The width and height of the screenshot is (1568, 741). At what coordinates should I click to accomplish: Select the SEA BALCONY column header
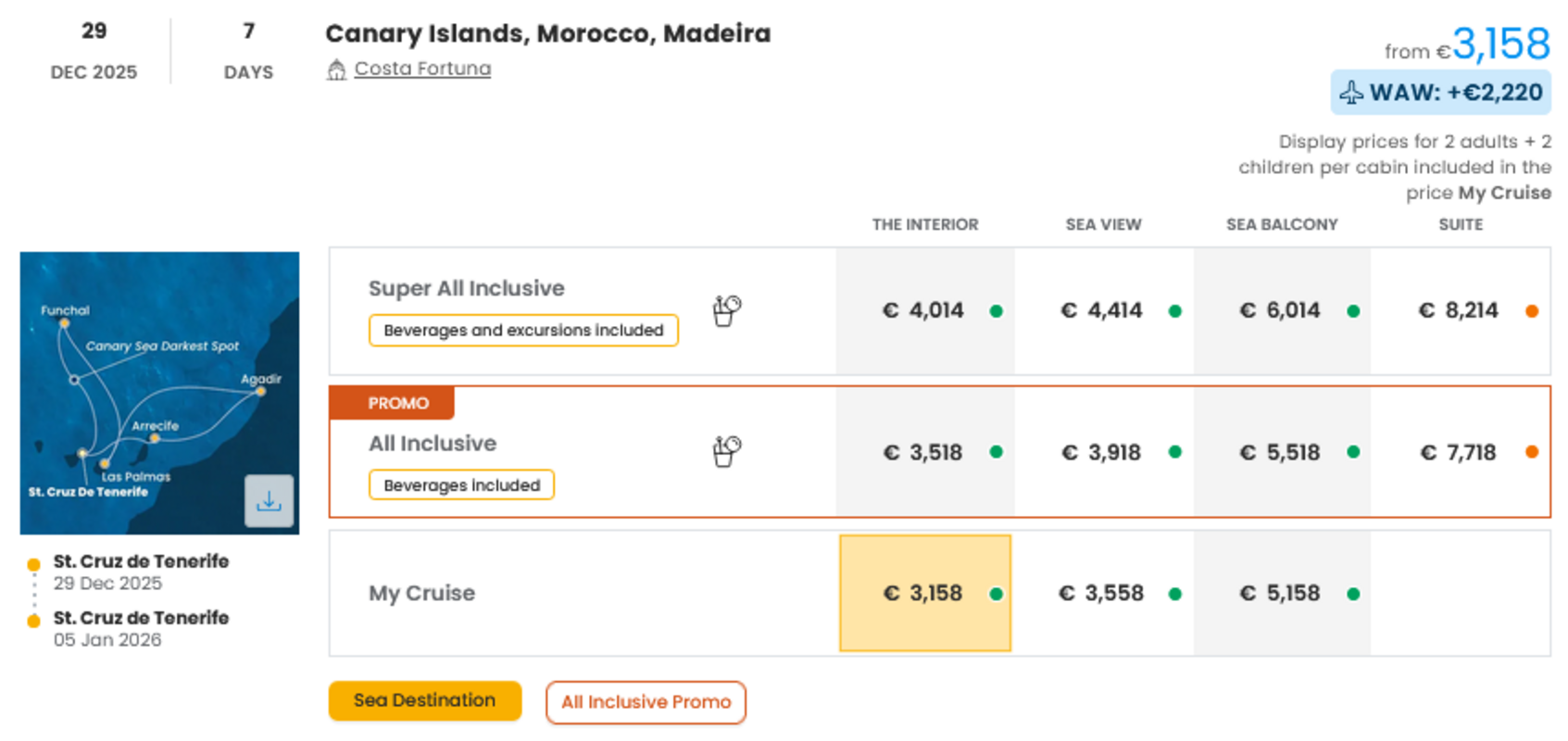[1282, 224]
